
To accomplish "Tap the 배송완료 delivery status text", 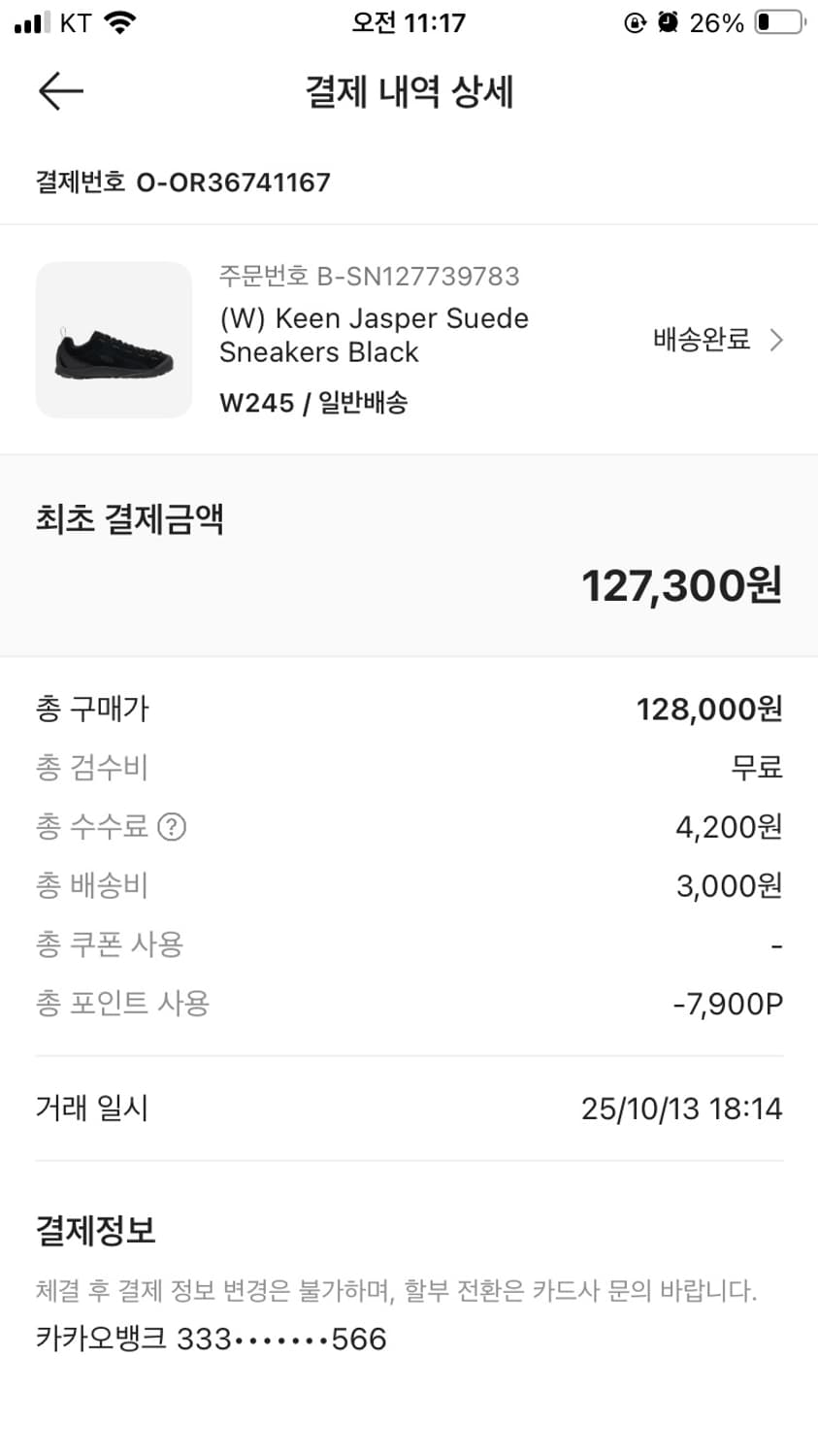I will click(x=702, y=340).
